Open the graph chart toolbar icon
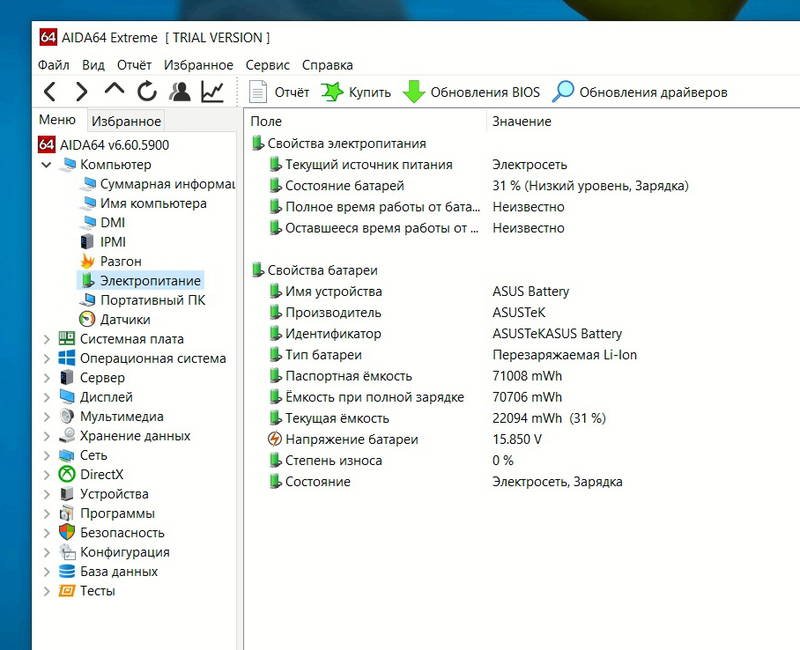This screenshot has height=650, width=800. point(212,92)
